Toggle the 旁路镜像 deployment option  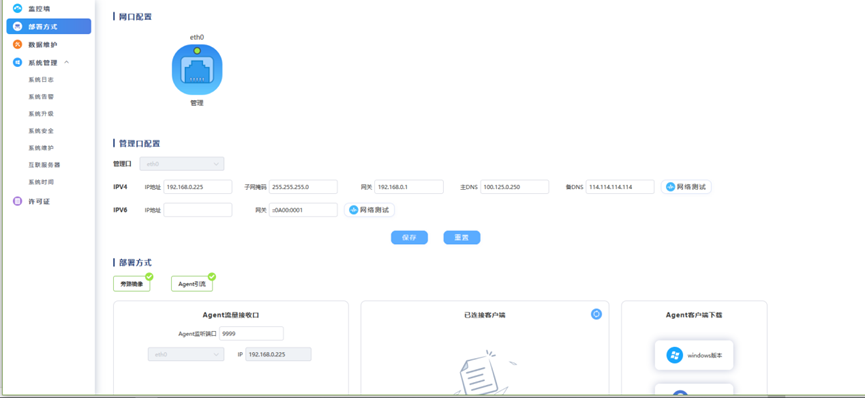[x=132, y=284]
